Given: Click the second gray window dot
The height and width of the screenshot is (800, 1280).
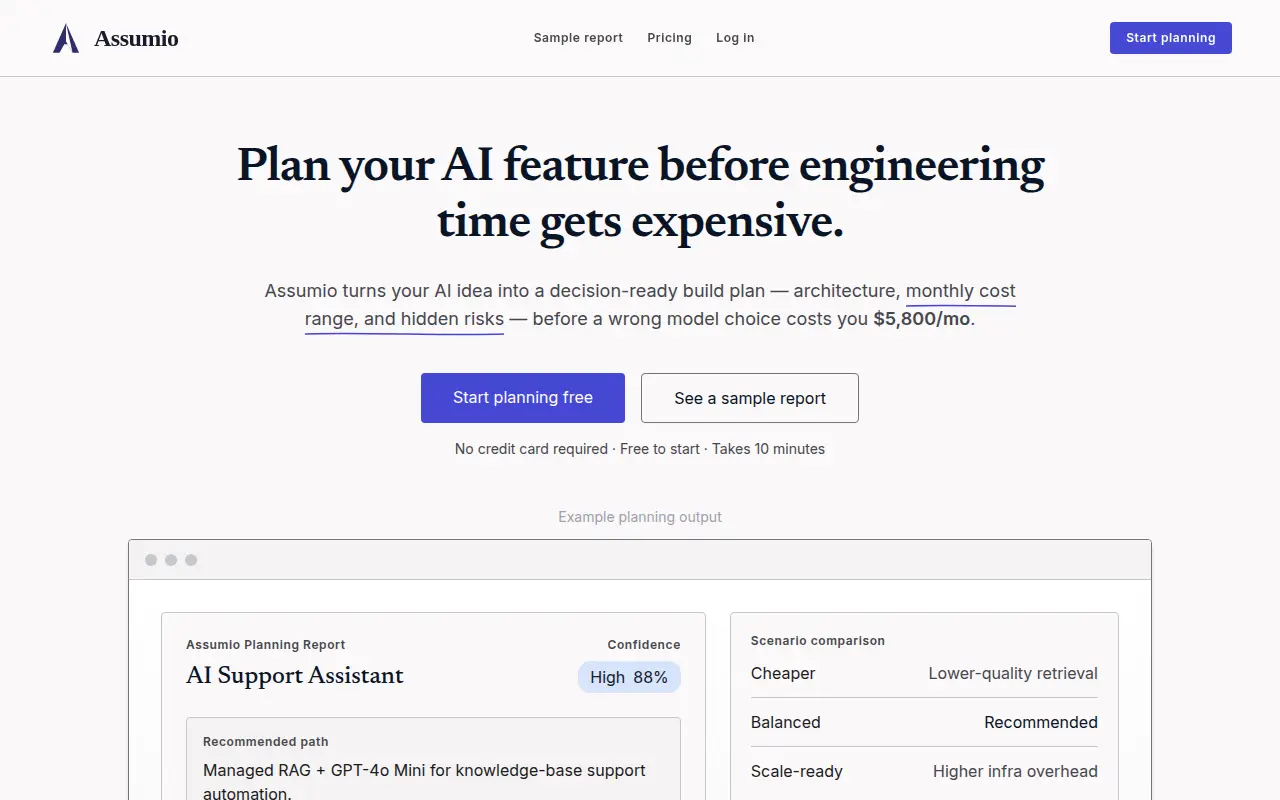Looking at the screenshot, I should [x=171, y=560].
